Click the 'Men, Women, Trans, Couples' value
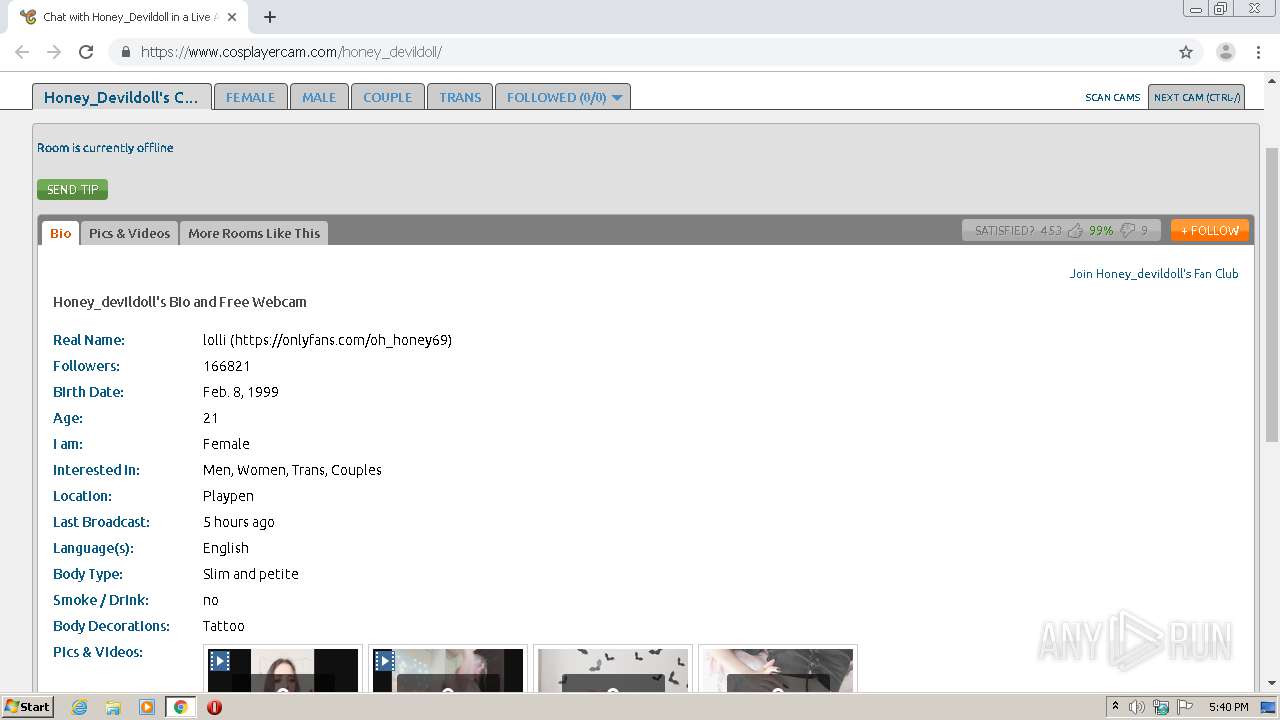 pos(292,470)
